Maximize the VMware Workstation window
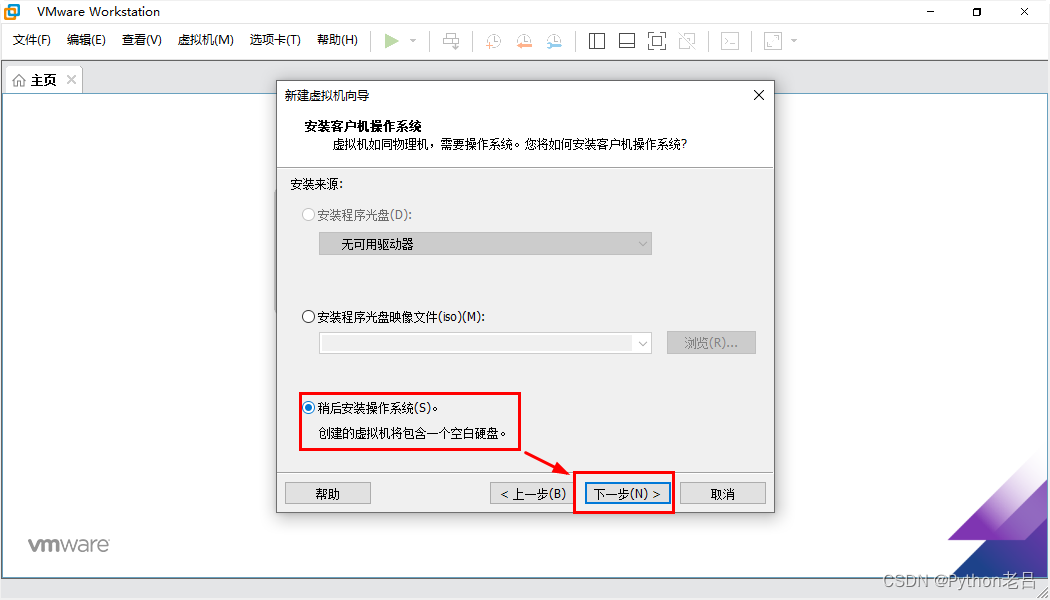Viewport: 1050px width, 600px height. coord(977,12)
